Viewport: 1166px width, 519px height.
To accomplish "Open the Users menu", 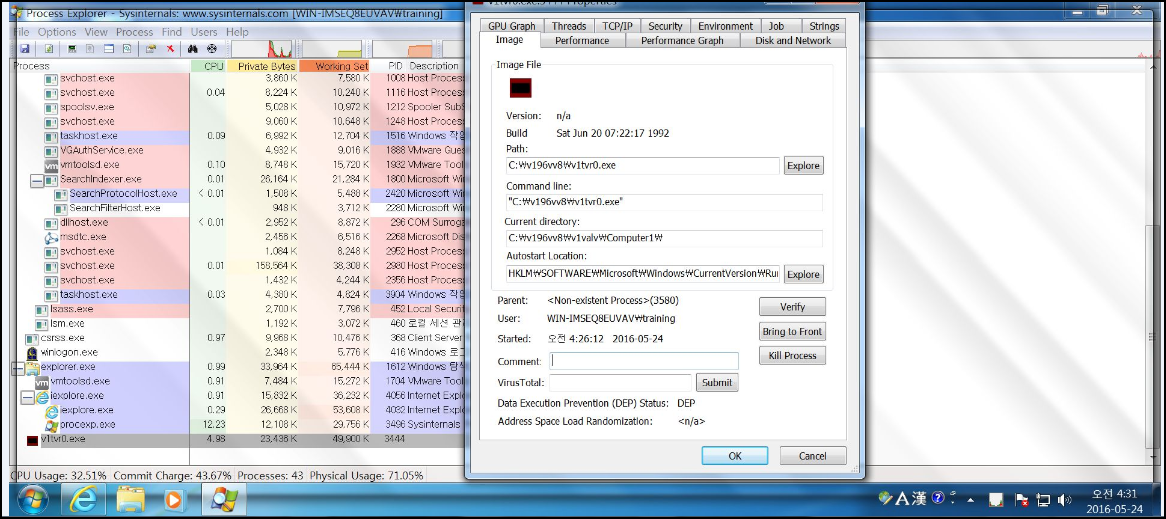I will (x=204, y=32).
